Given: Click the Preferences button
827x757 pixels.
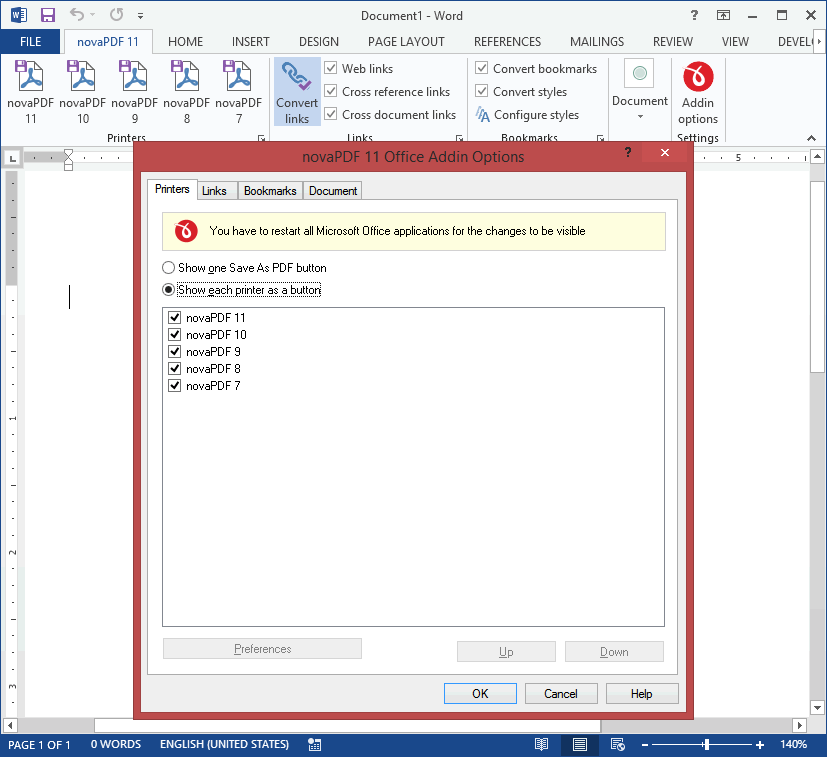Looking at the screenshot, I should (x=262, y=649).
